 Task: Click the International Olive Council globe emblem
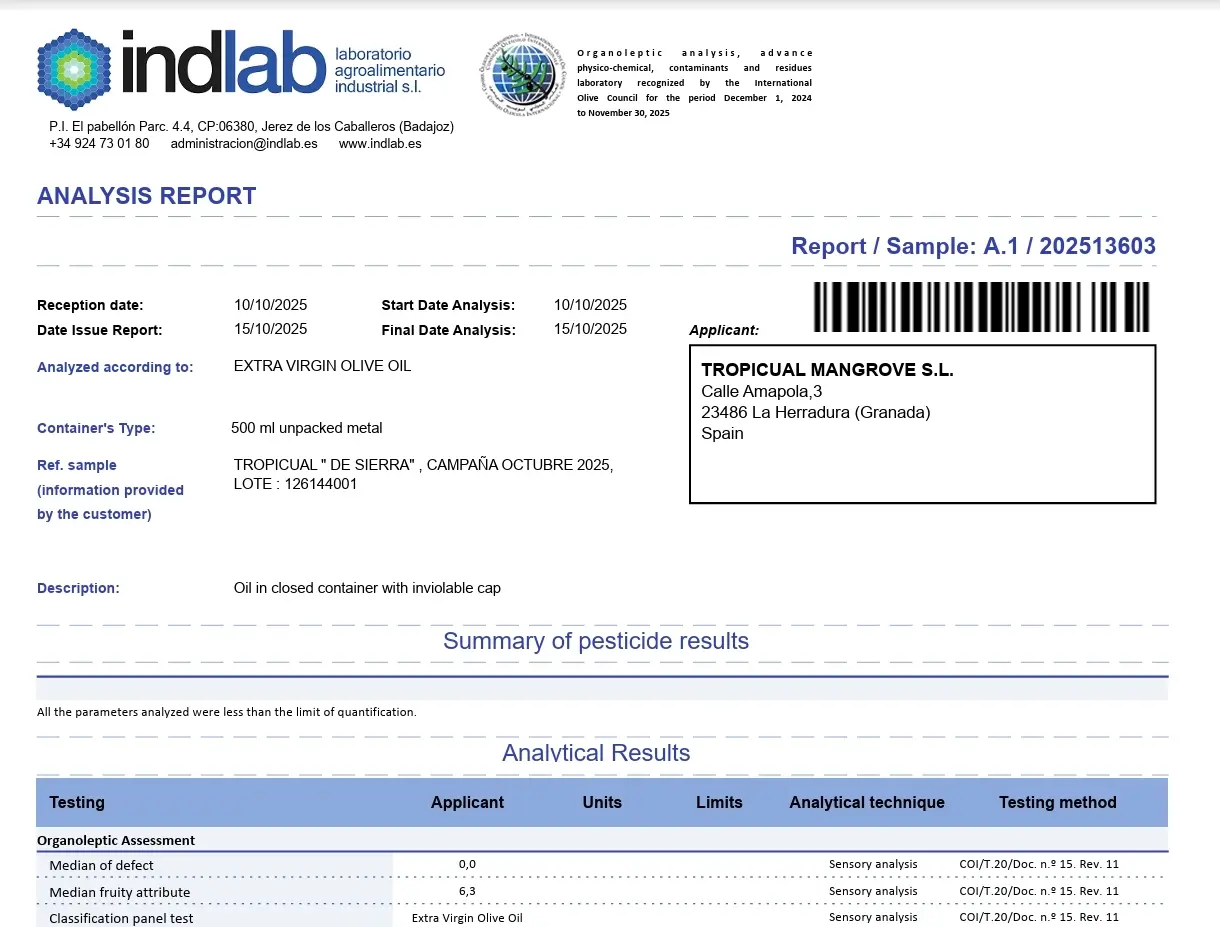(x=518, y=76)
